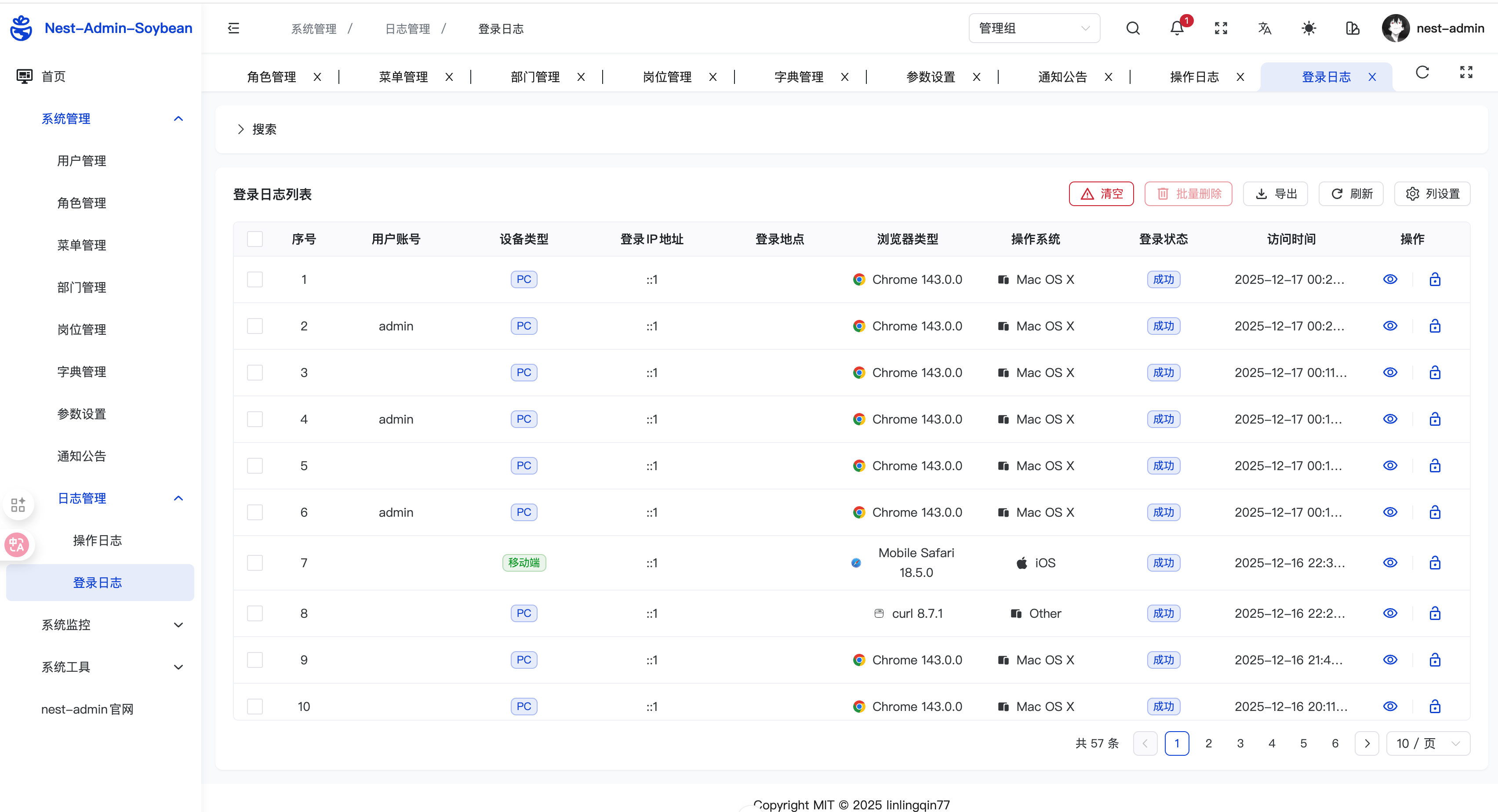
Task: Reload the page with the tab-bar refresh icon
Action: click(x=1422, y=72)
